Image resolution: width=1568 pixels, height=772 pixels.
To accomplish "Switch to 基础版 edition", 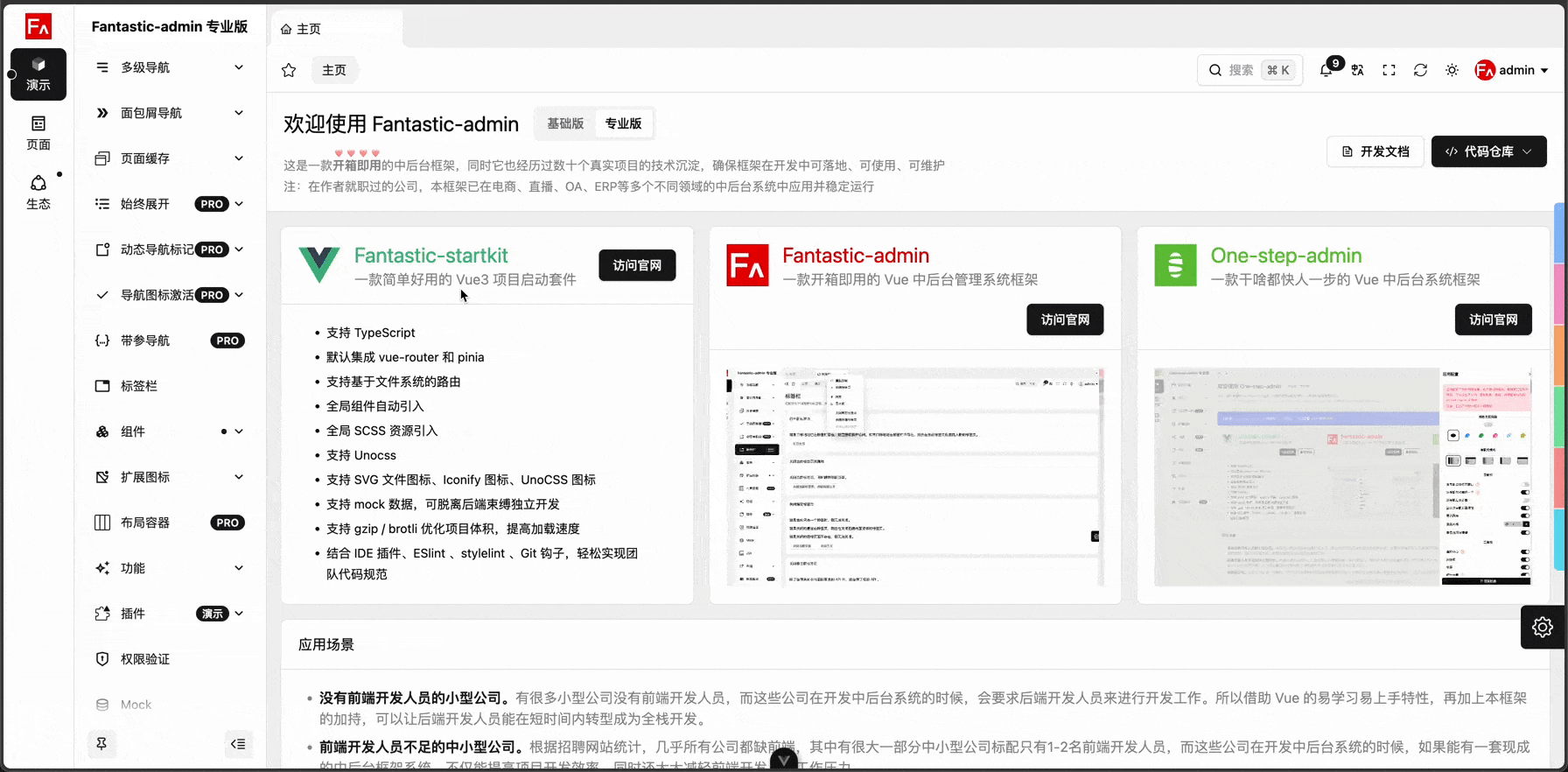I will pos(565,123).
